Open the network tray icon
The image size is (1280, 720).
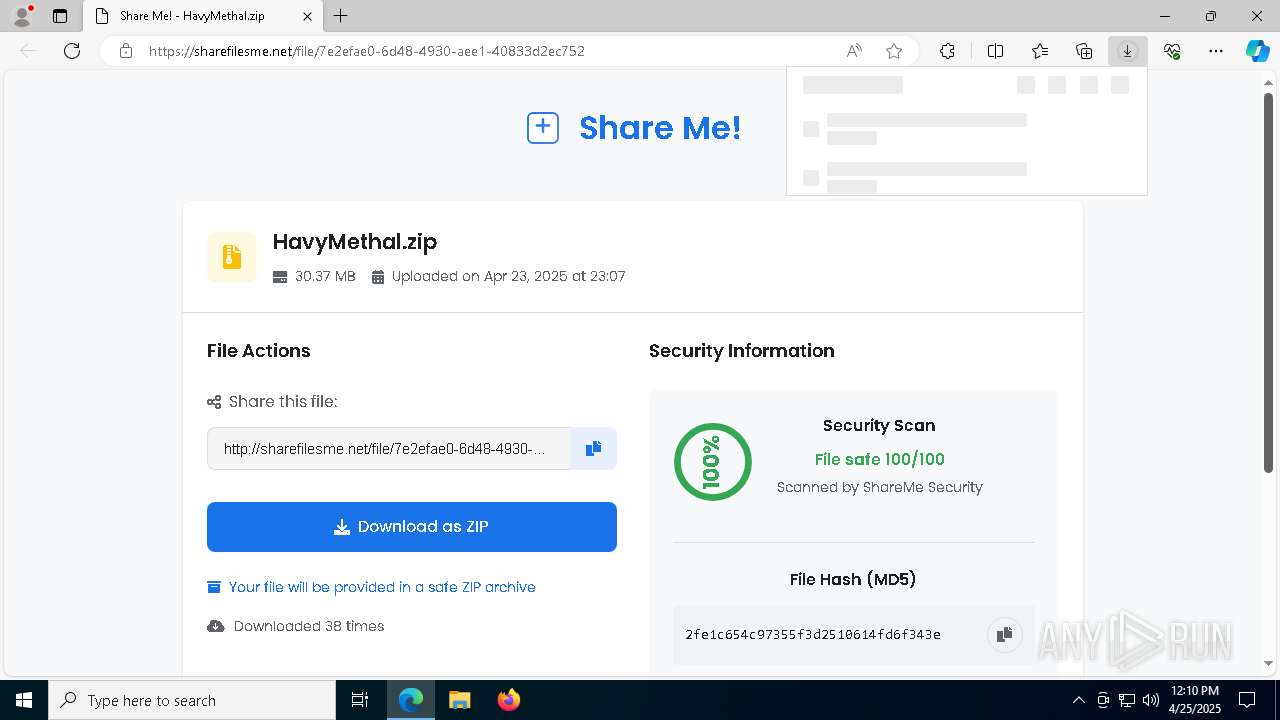(x=1127, y=700)
